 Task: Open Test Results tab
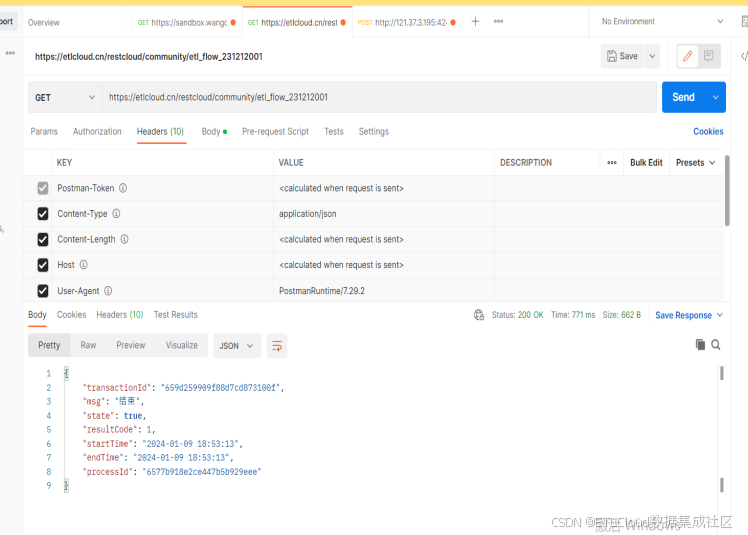click(176, 315)
